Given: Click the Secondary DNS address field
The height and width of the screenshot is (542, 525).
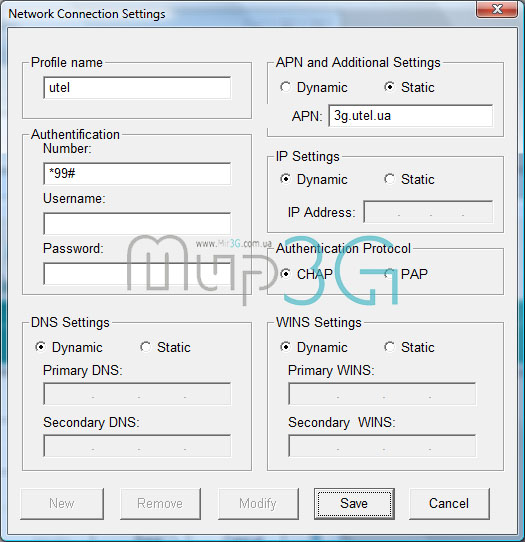Looking at the screenshot, I should (137, 446).
